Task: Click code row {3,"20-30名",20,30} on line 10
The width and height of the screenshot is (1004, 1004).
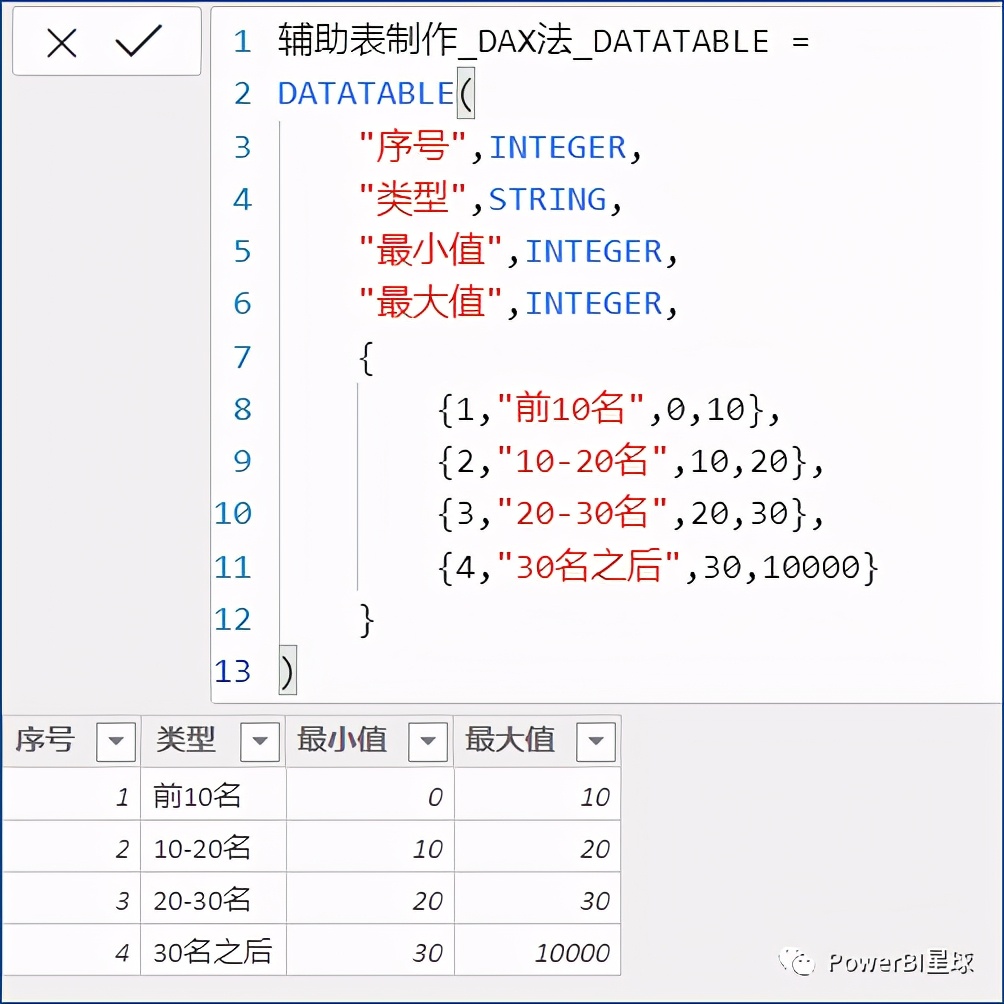Action: pyautogui.click(x=630, y=514)
